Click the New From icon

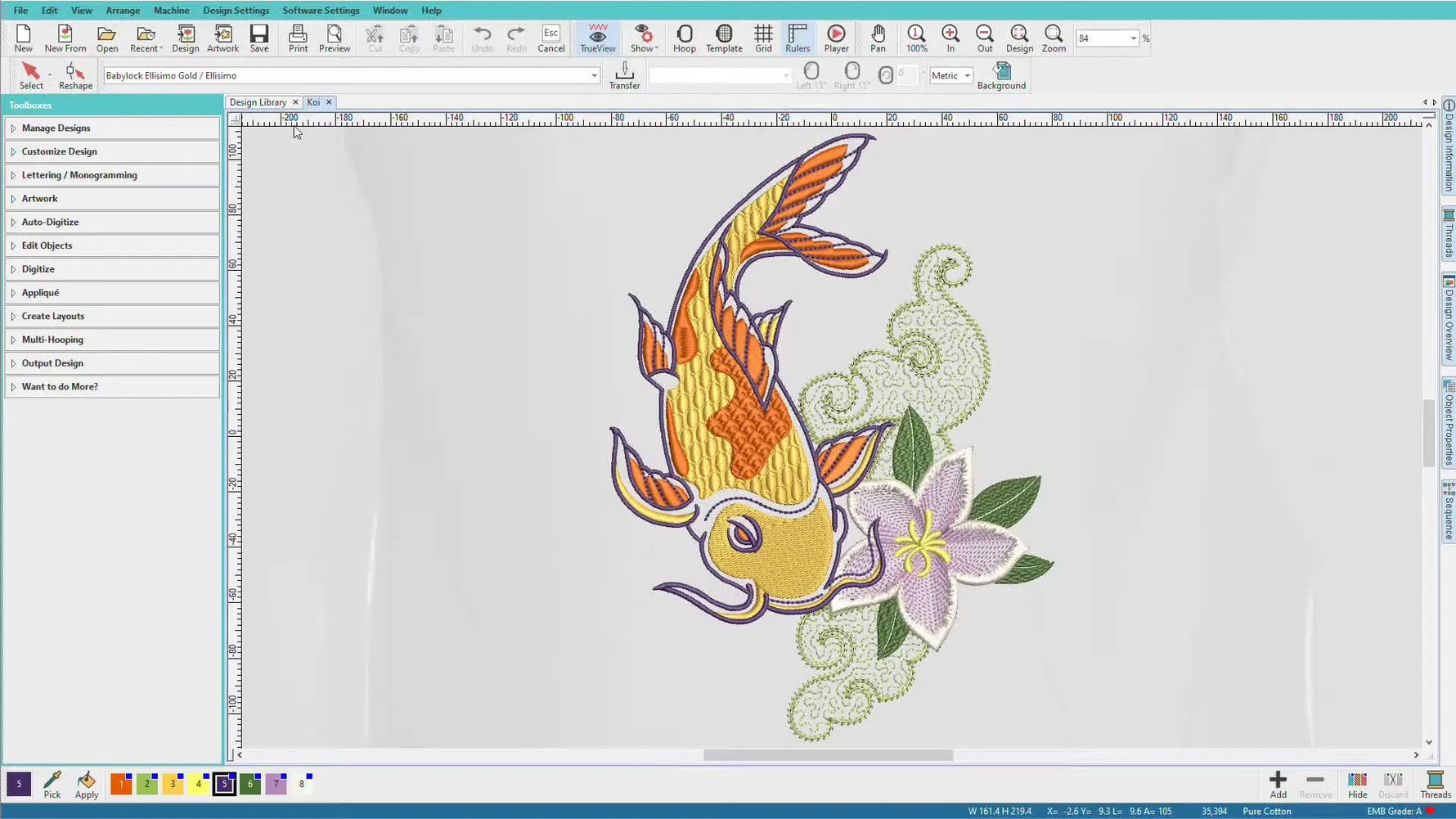(65, 38)
